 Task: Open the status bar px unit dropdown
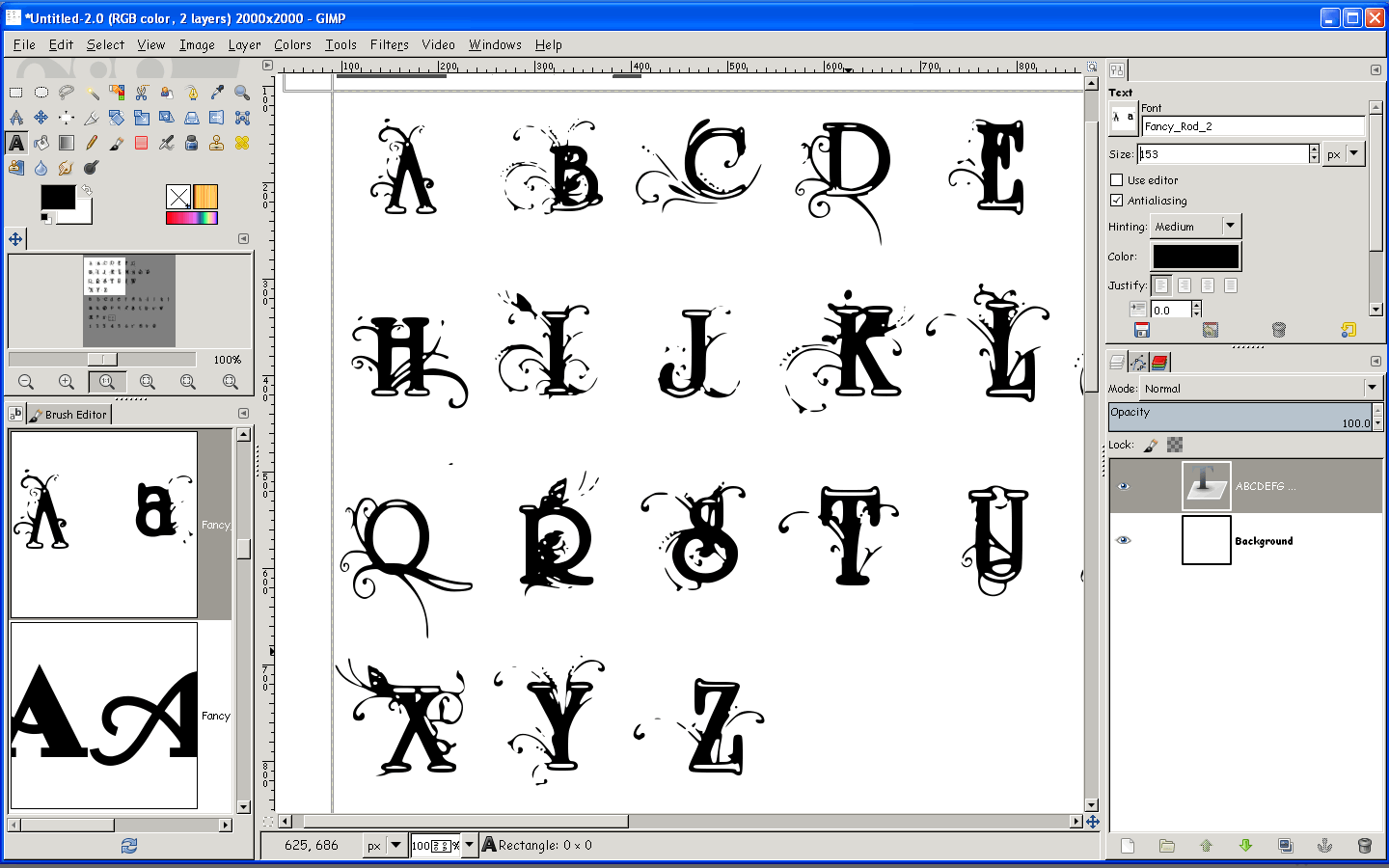(x=384, y=846)
